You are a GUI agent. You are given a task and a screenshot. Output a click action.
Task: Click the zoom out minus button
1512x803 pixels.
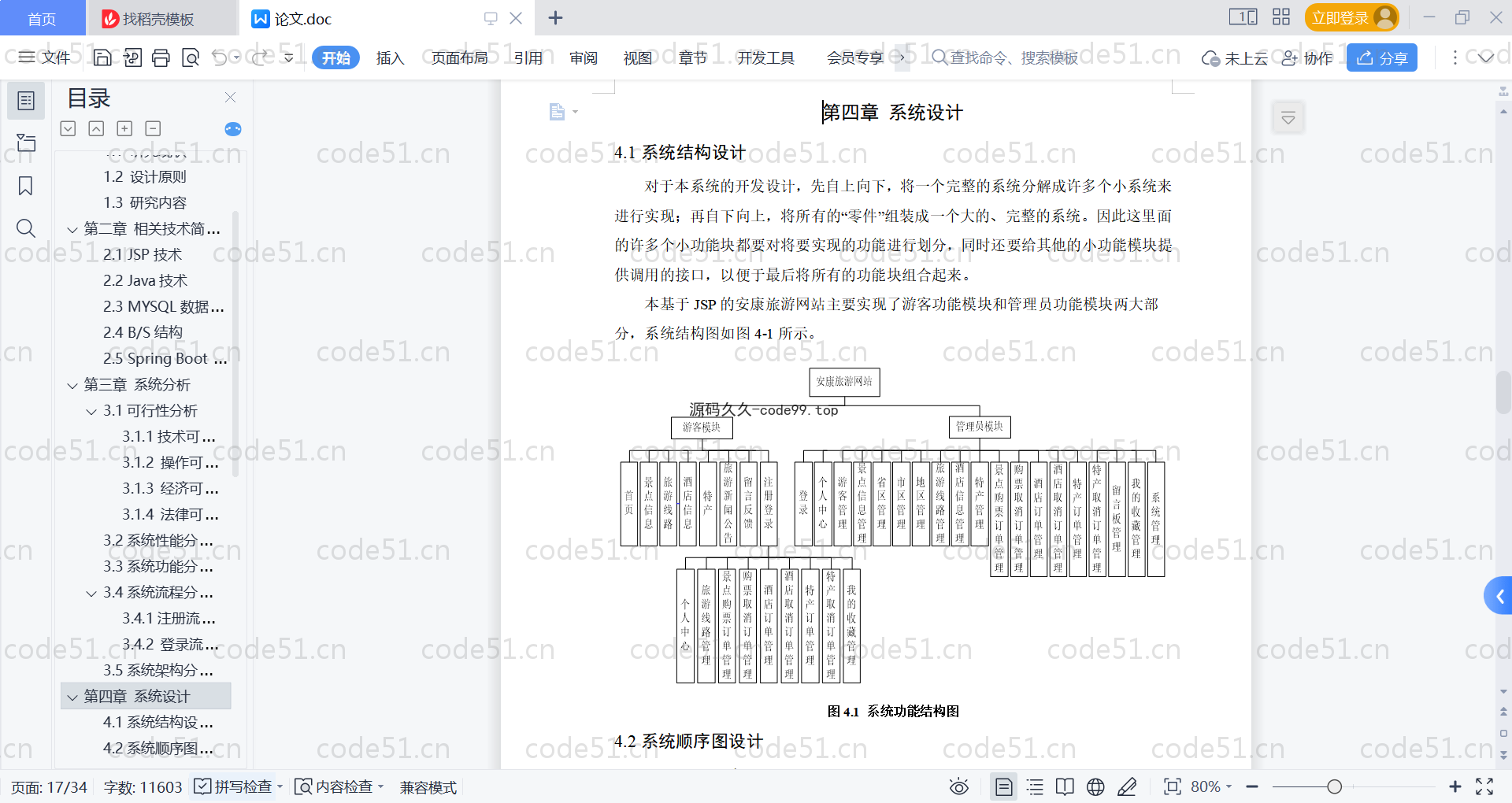[1252, 786]
